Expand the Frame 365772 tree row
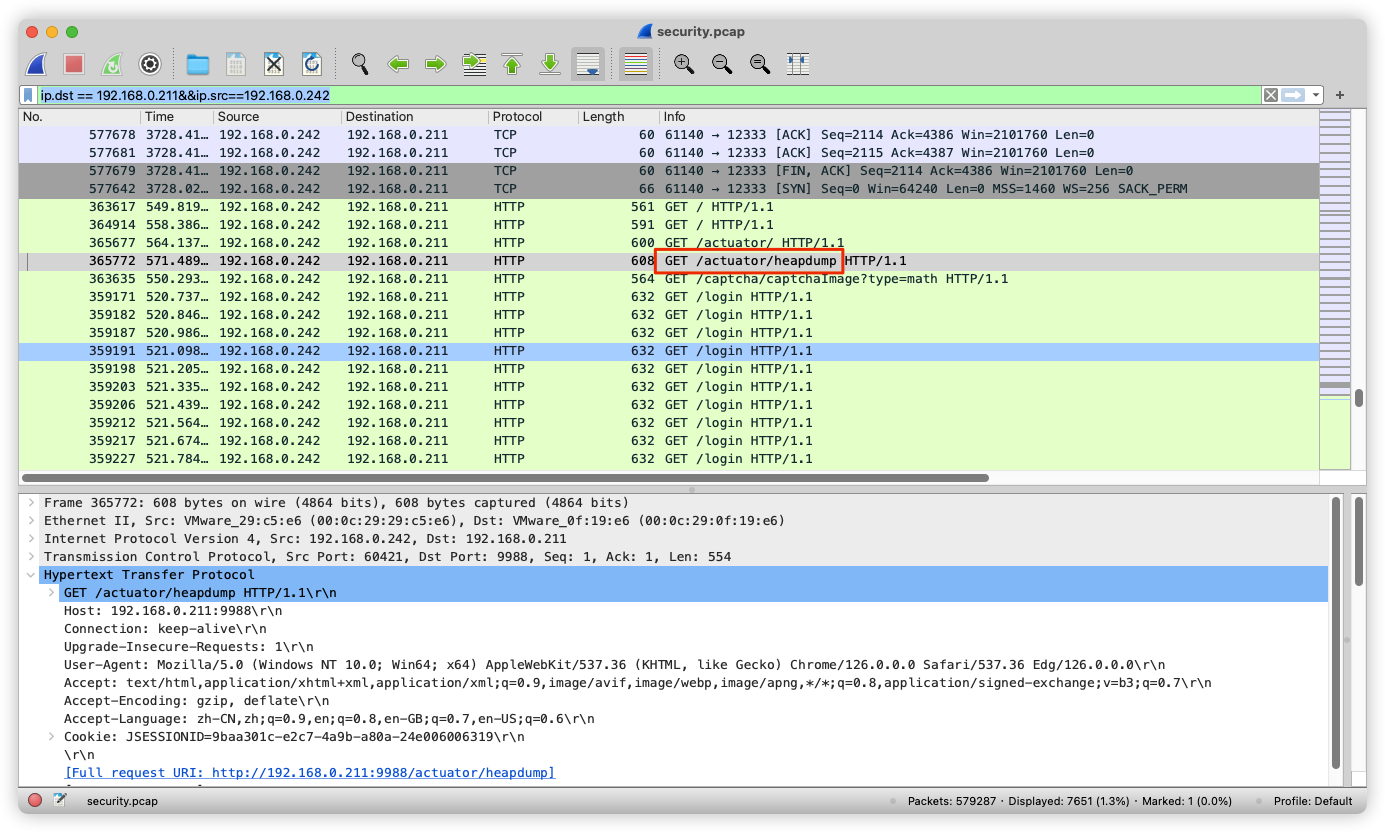The image size is (1385, 832). [32, 503]
